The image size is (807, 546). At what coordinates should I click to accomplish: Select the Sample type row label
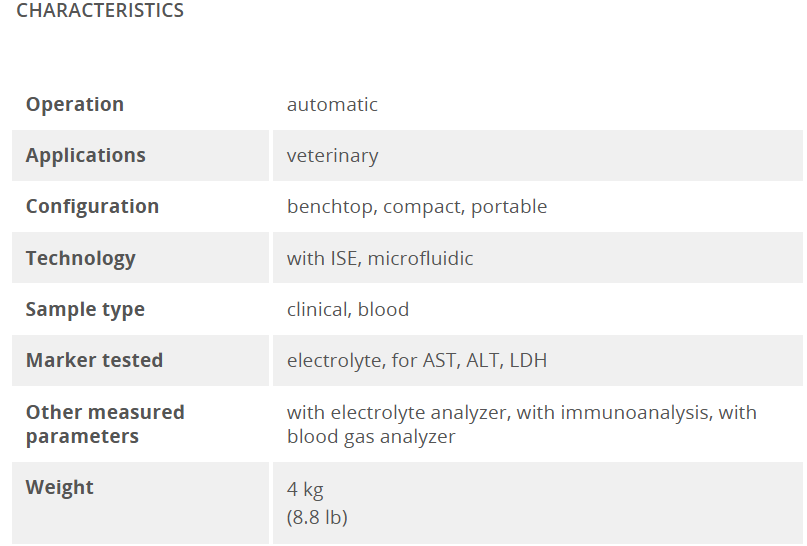tap(85, 309)
